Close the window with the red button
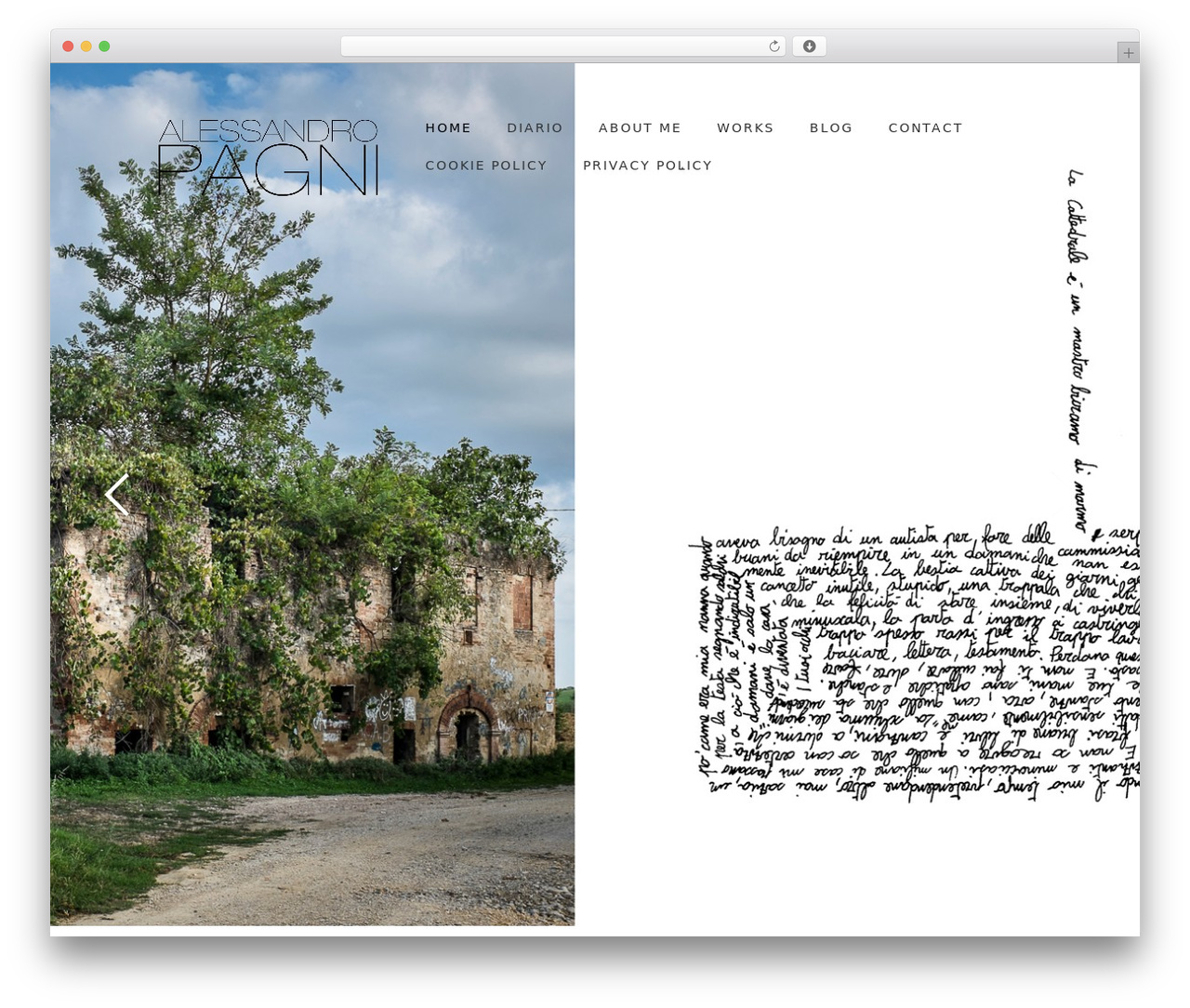This screenshot has height=1008, width=1190. coord(68,46)
